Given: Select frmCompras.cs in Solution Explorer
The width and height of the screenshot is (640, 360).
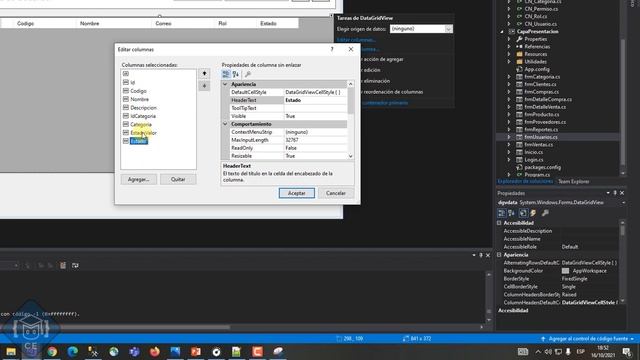Looking at the screenshot, I should tap(542, 92).
